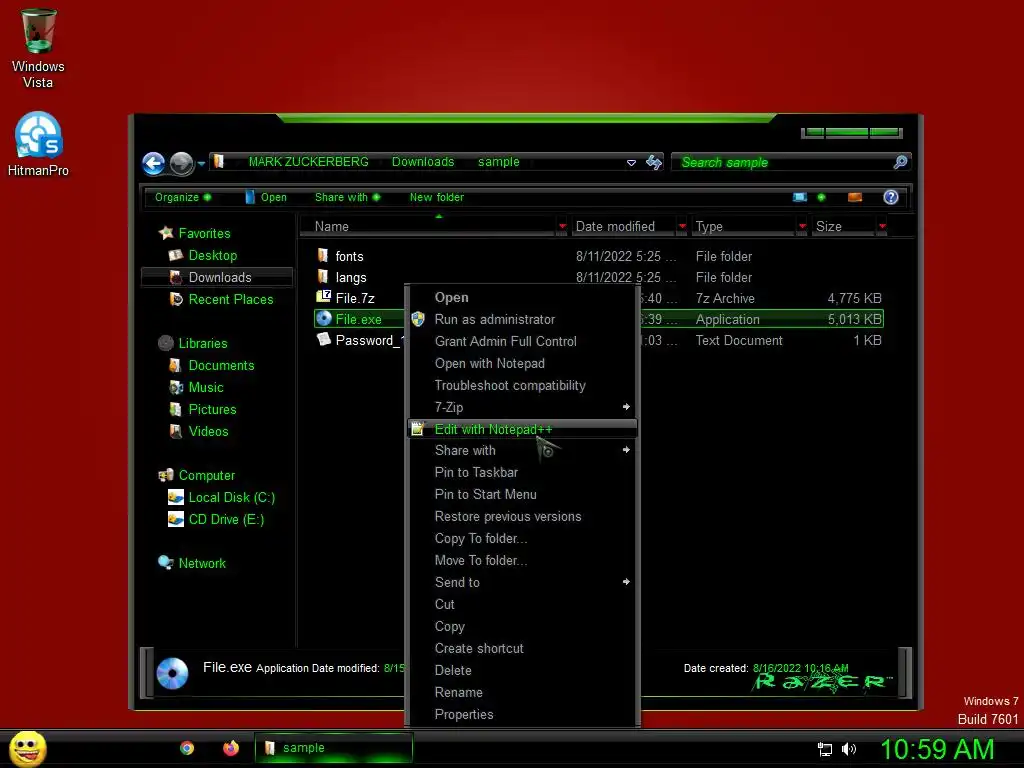Launch Firefox from the taskbar
The height and width of the screenshot is (768, 1024).
[x=231, y=748]
